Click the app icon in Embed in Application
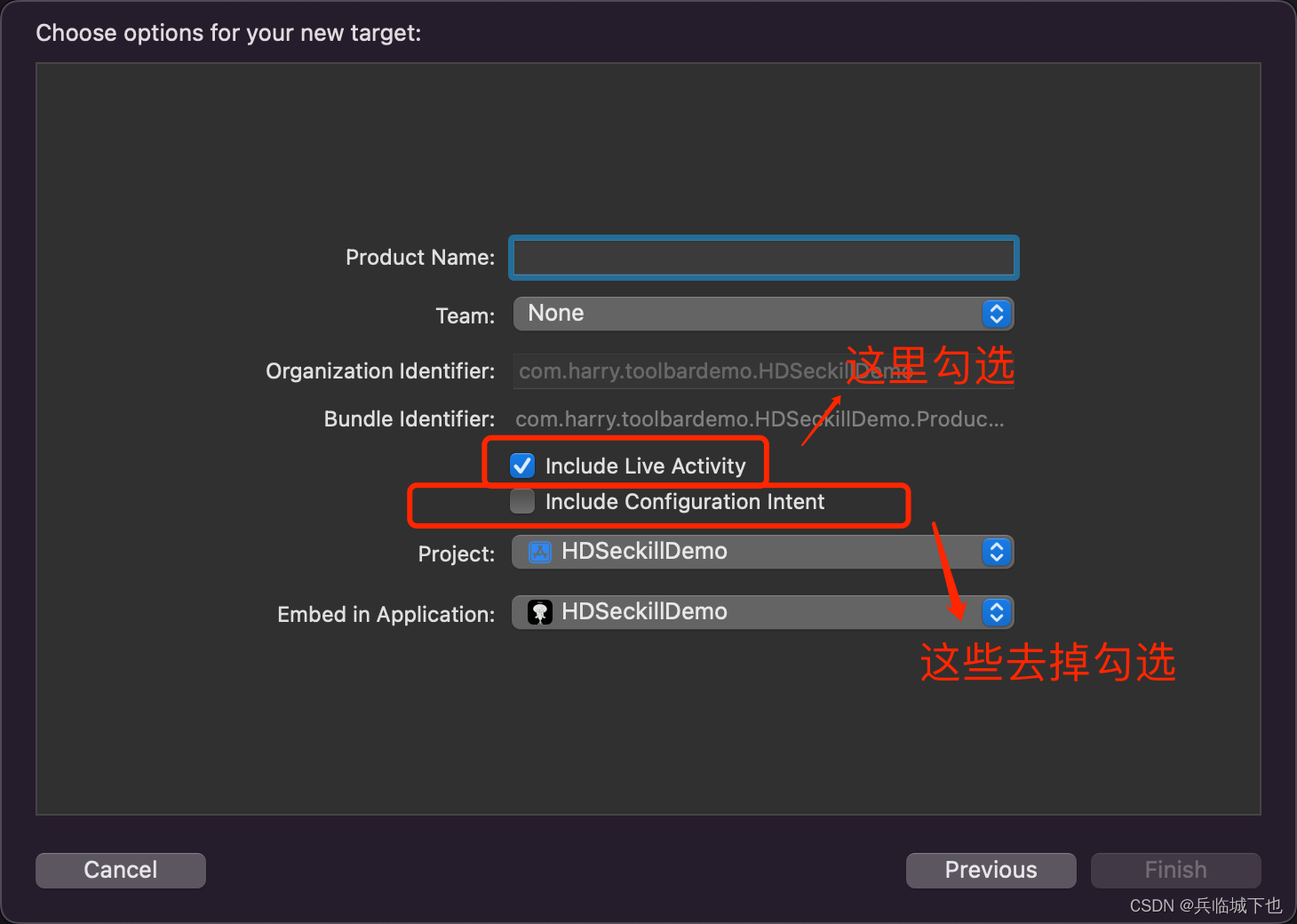 [540, 612]
